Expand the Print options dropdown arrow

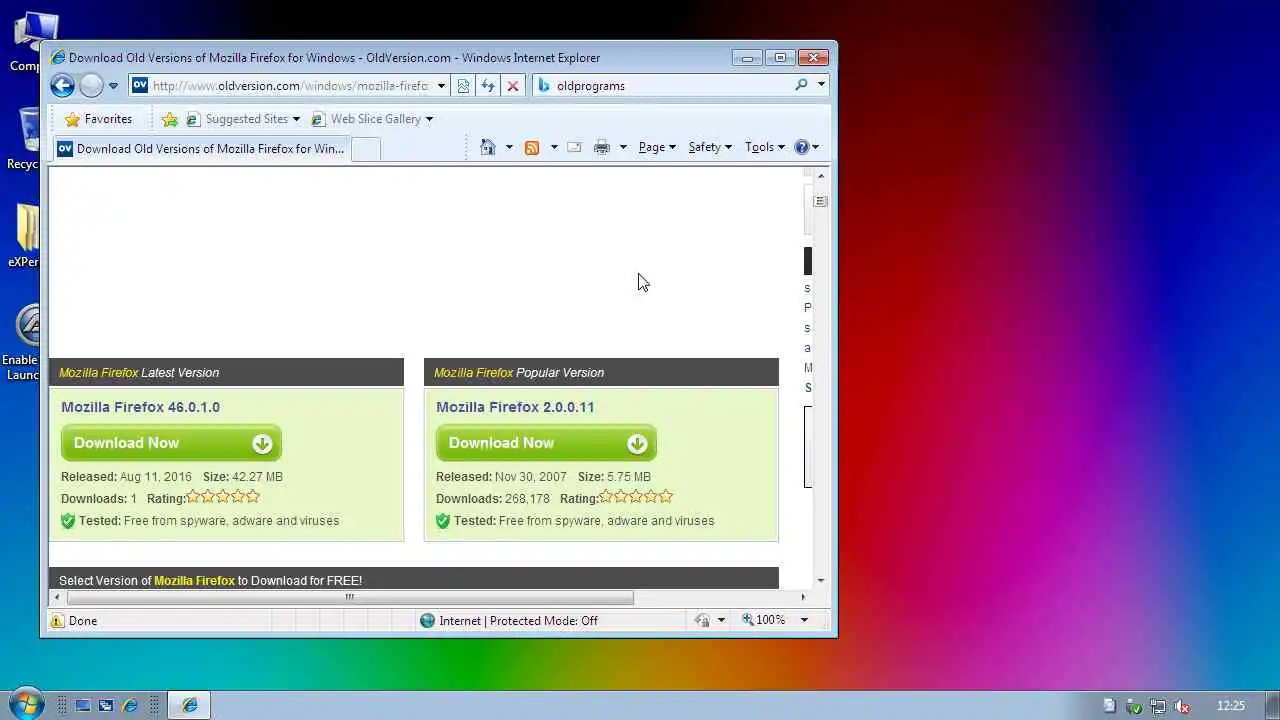click(623, 147)
